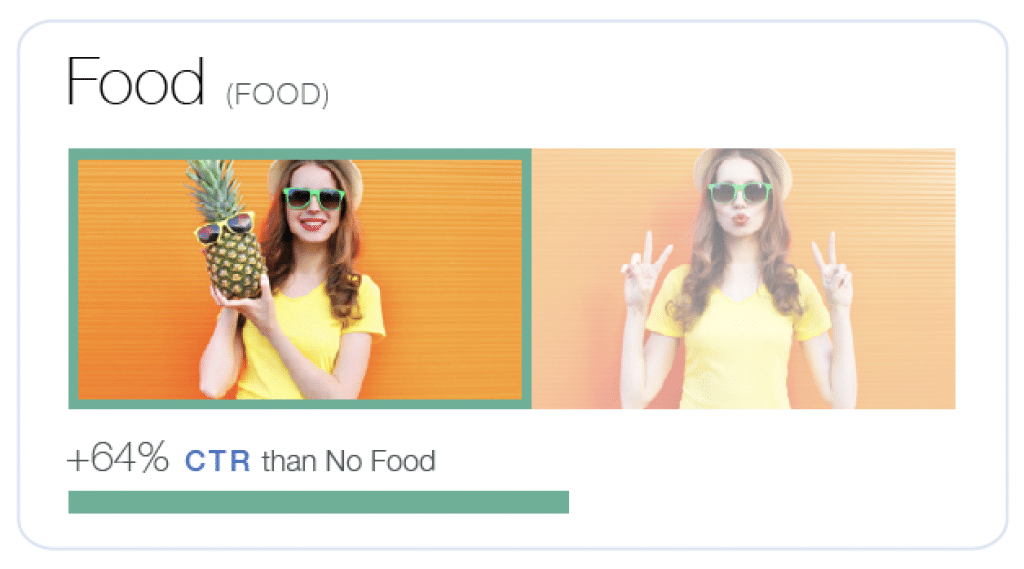Click the woman's green sunglasses in left photo
Viewport: 1024px width, 569px height.
313,198
